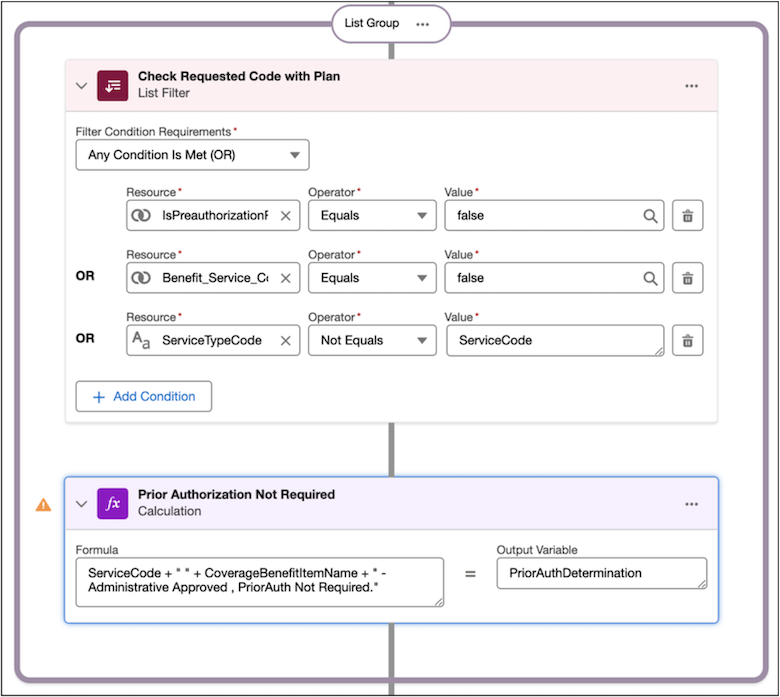Clear the ServiceTypeCode resource selection
The height and width of the screenshot is (697, 780).
(286, 341)
